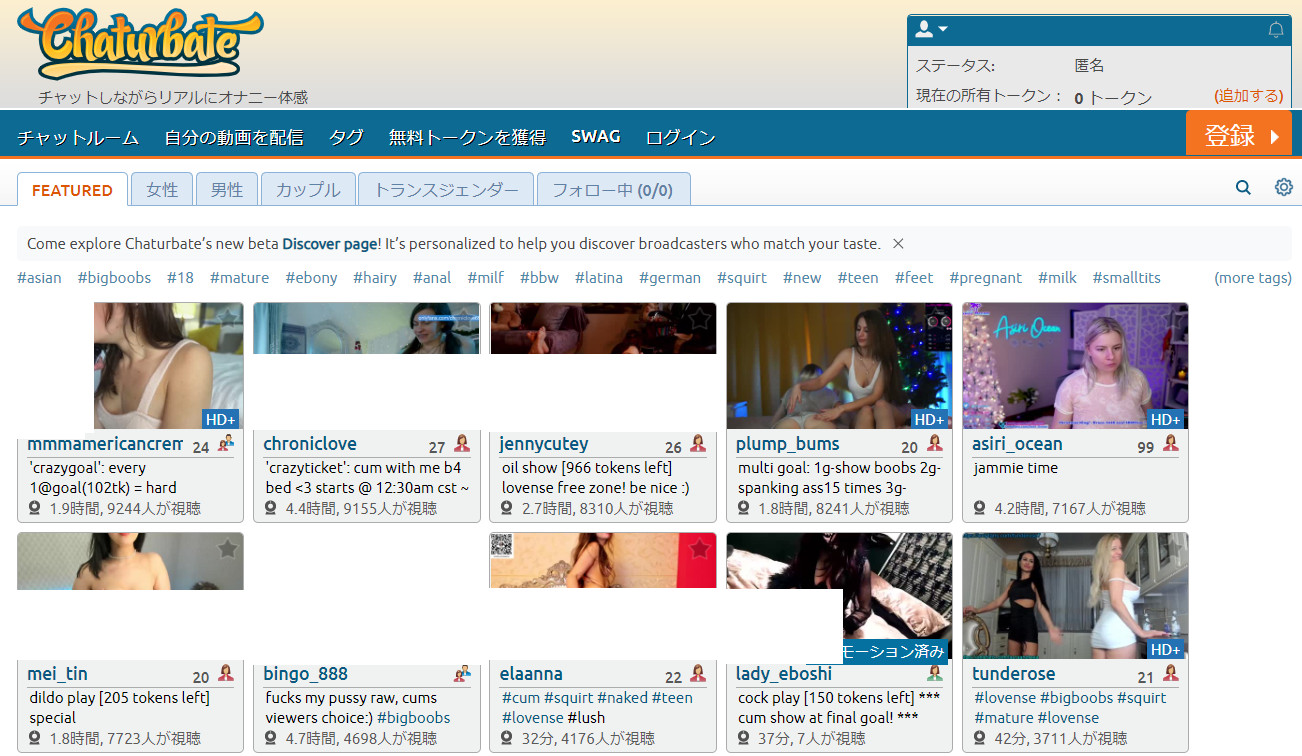
Task: Click the 追加する tokens link
Action: click(x=1248, y=96)
